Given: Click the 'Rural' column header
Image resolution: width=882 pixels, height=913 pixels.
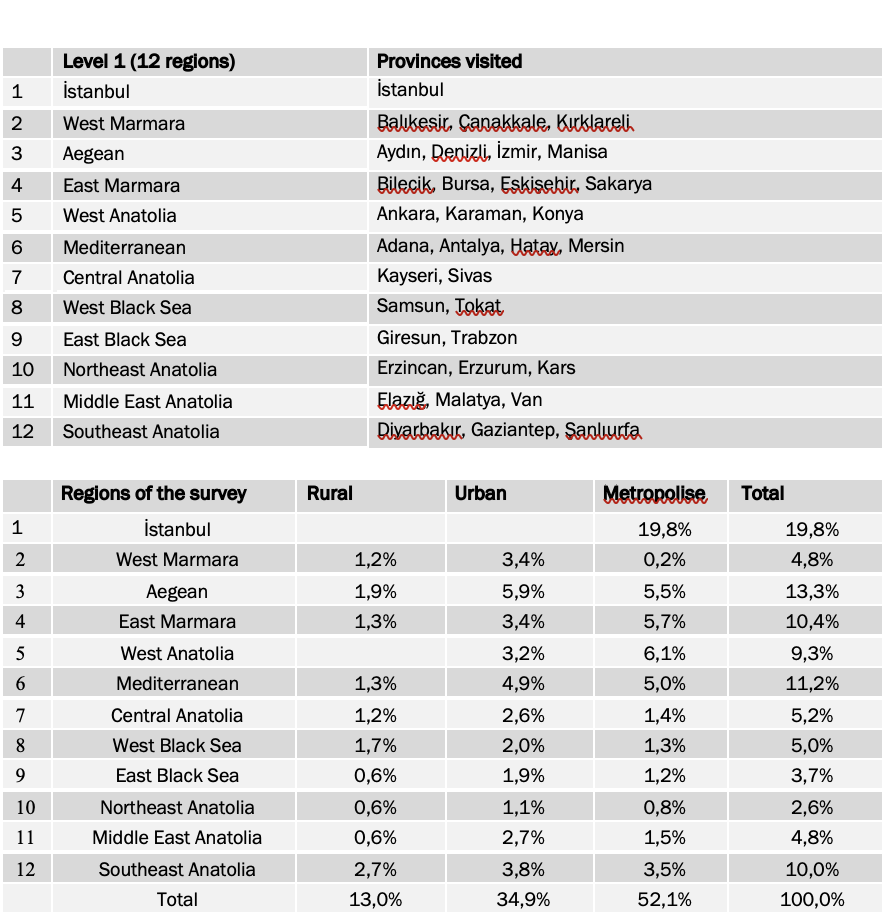Looking at the screenshot, I should [x=330, y=494].
